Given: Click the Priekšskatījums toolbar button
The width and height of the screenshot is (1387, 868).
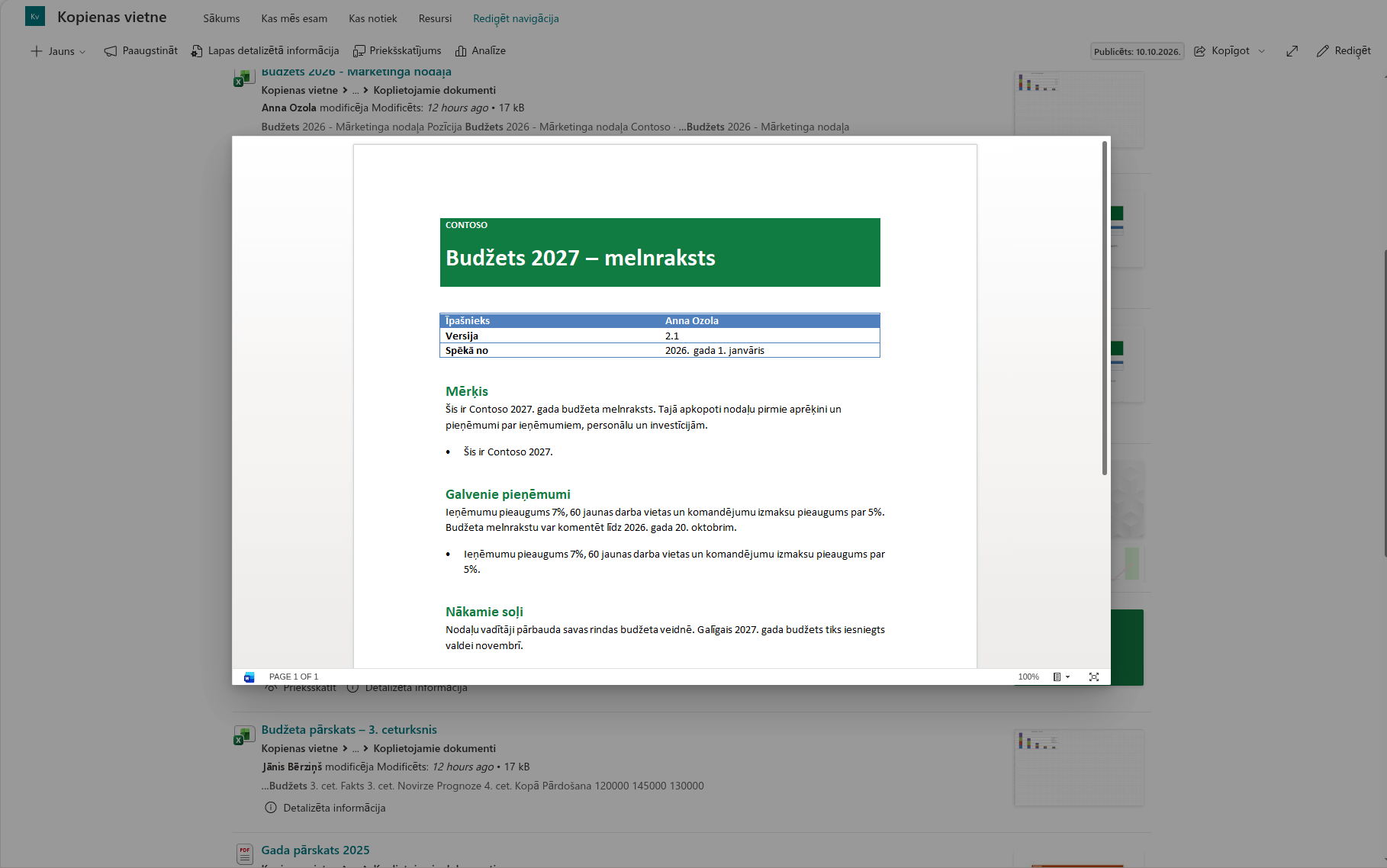Looking at the screenshot, I should point(397,51).
